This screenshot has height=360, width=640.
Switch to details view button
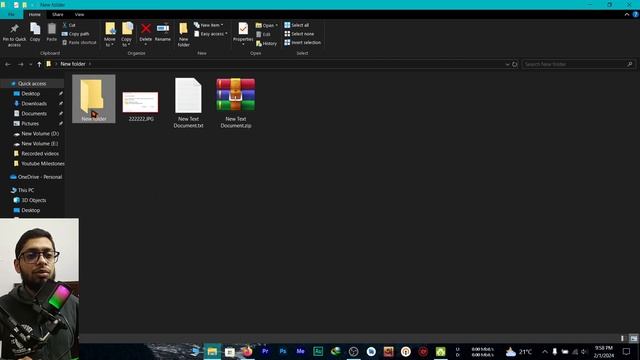pyautogui.click(x=623, y=338)
